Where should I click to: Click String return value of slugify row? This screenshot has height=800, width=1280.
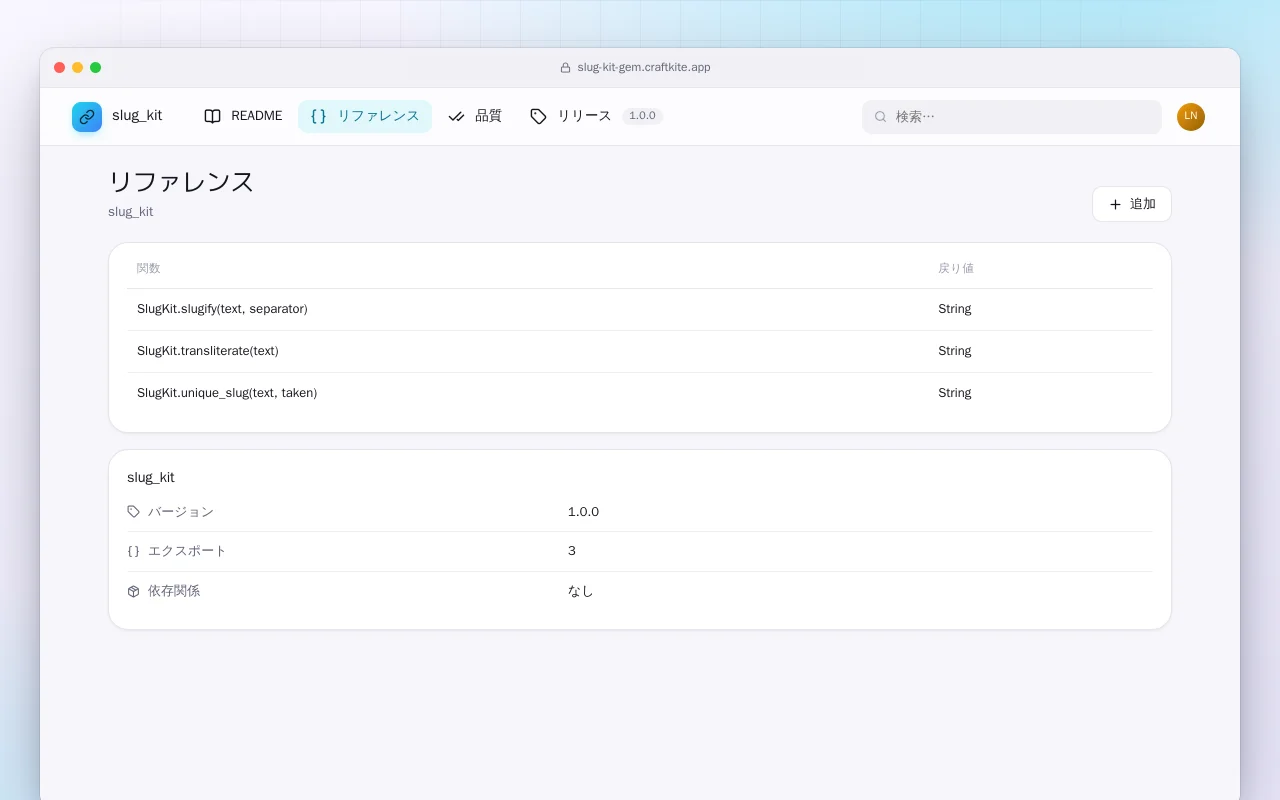[955, 309]
